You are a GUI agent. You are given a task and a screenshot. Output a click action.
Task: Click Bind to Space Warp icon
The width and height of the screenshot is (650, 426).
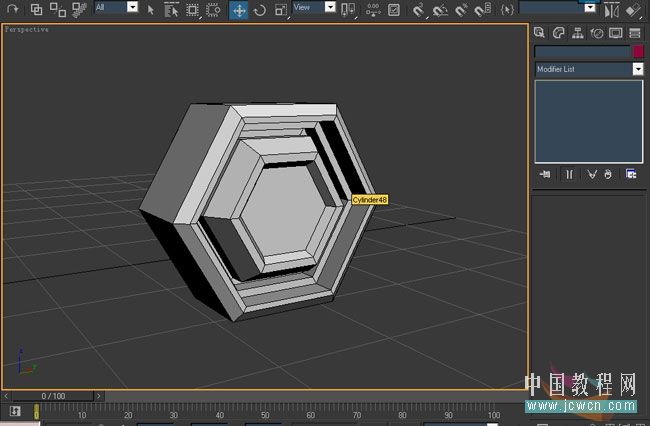79,9
